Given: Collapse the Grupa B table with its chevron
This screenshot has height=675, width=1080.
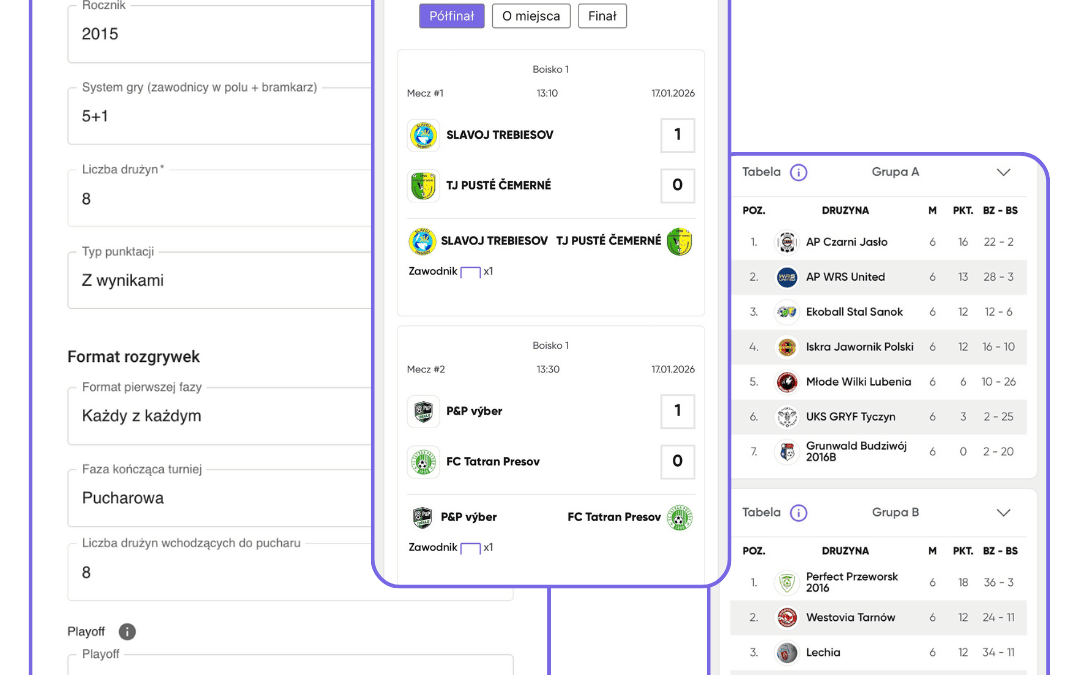Looking at the screenshot, I should [1003, 512].
